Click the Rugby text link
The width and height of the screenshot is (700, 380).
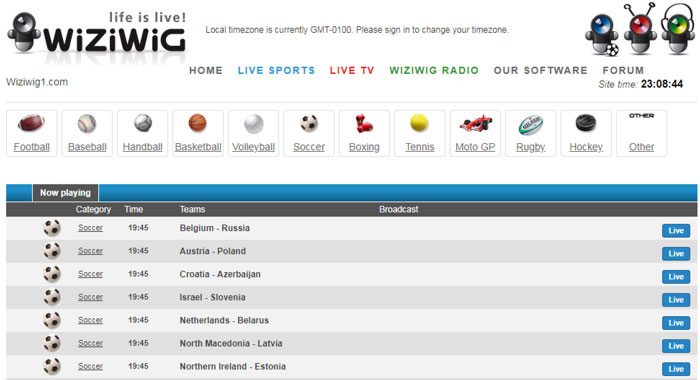tap(530, 147)
